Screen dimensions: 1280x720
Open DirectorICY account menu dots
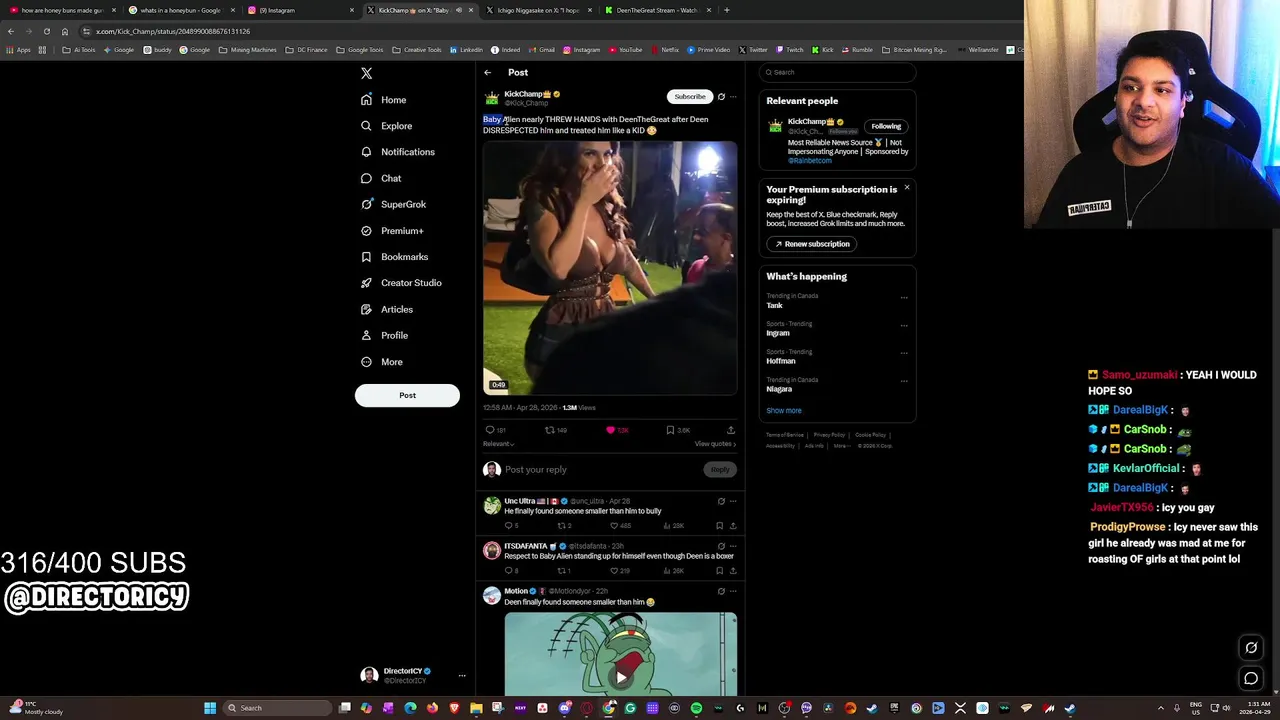(x=462, y=676)
